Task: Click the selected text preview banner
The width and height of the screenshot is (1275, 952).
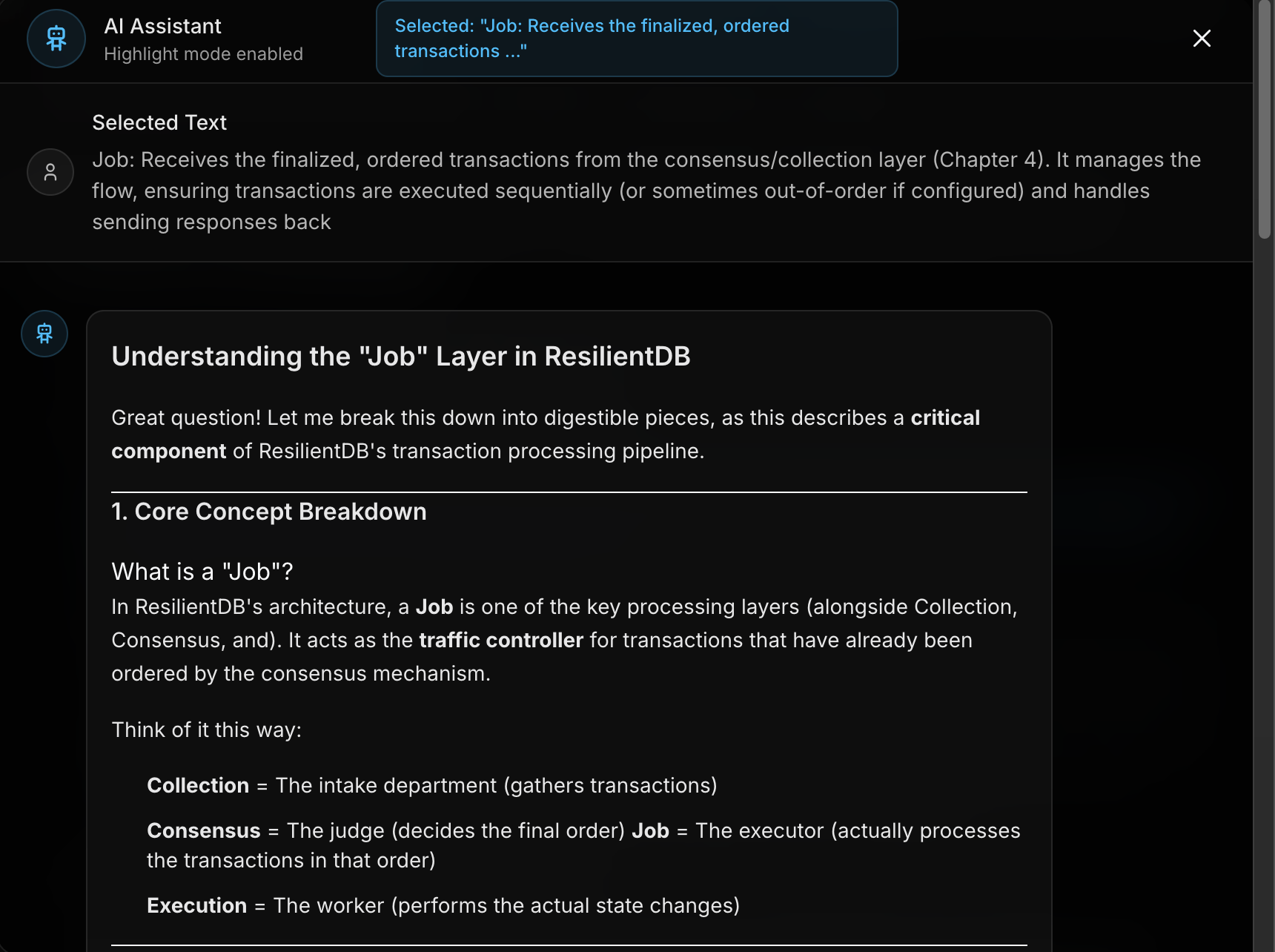Action: [637, 39]
